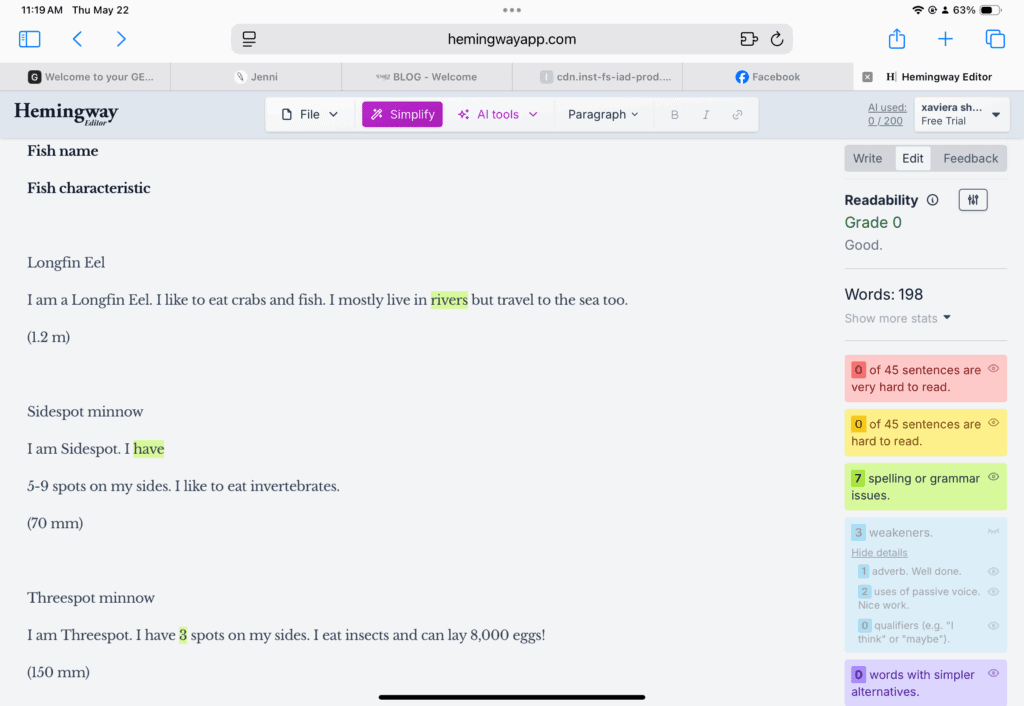Click the (150 mm) text

click(58, 673)
